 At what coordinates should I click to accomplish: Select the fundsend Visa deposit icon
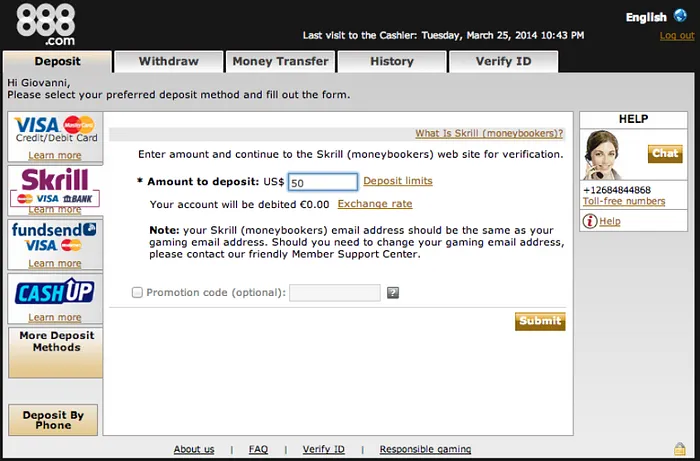(55, 238)
